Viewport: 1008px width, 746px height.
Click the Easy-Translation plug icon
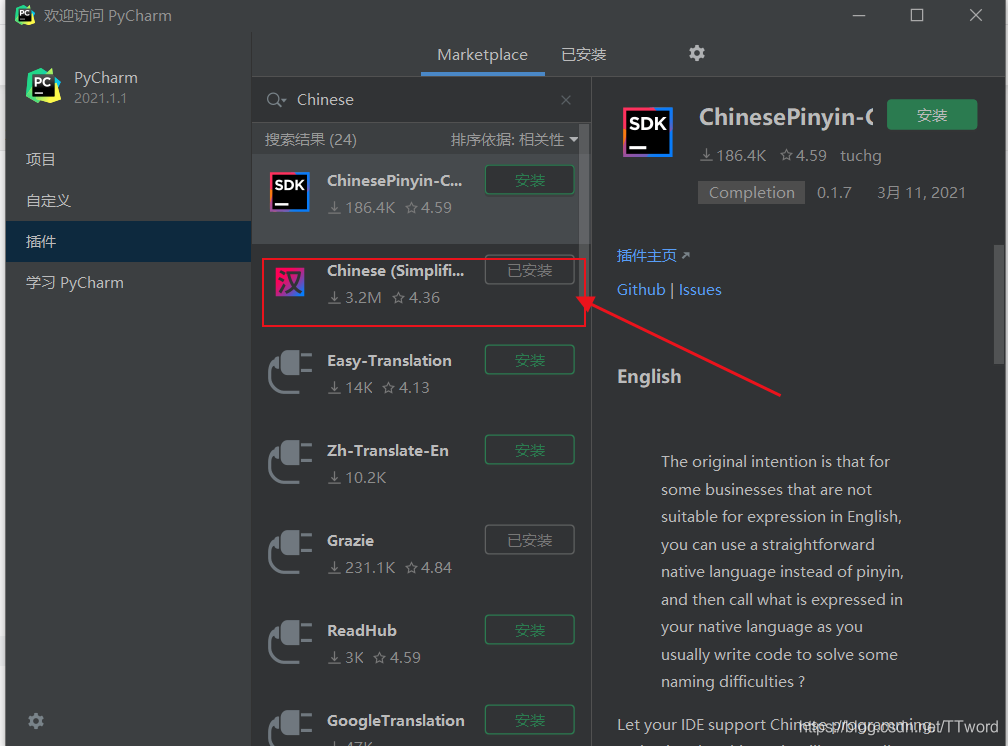(290, 372)
